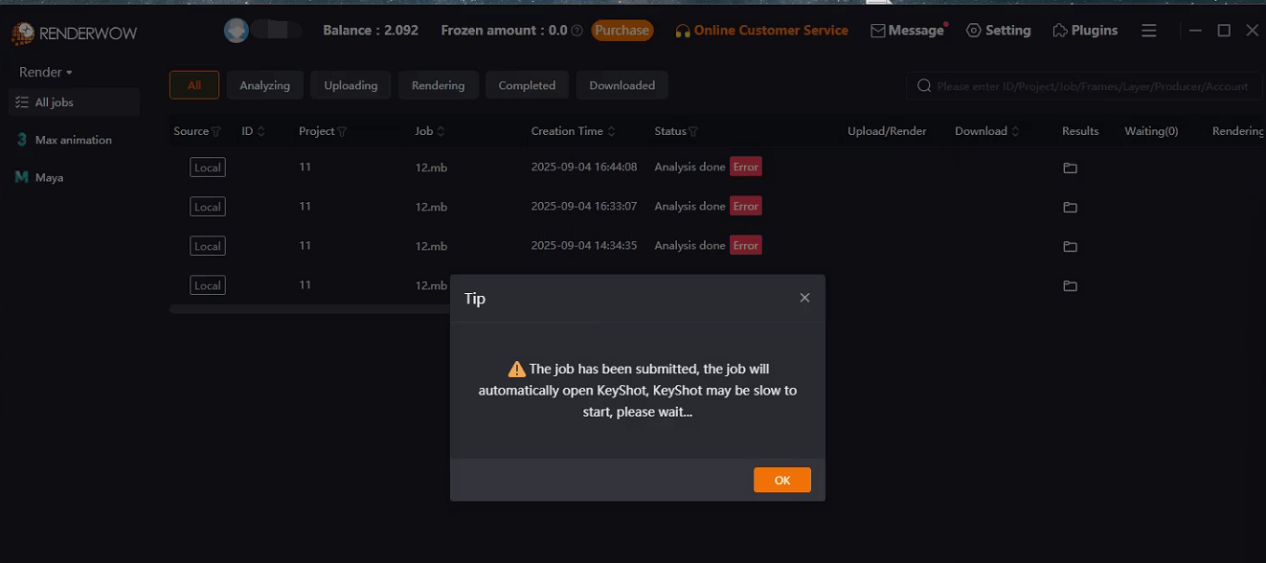
Task: Click horizontal scrollbar under job table
Action: point(310,309)
